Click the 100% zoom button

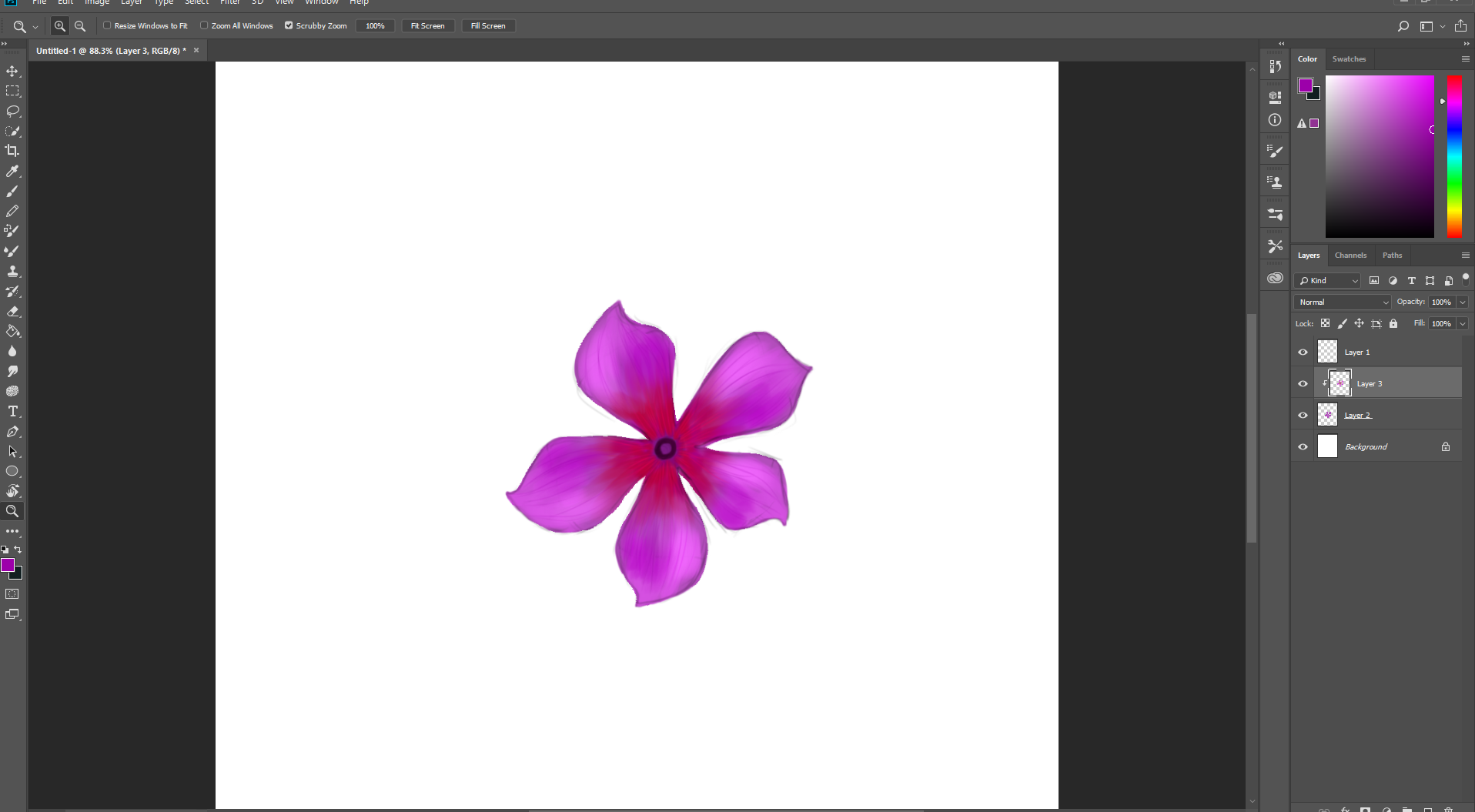[x=375, y=25]
